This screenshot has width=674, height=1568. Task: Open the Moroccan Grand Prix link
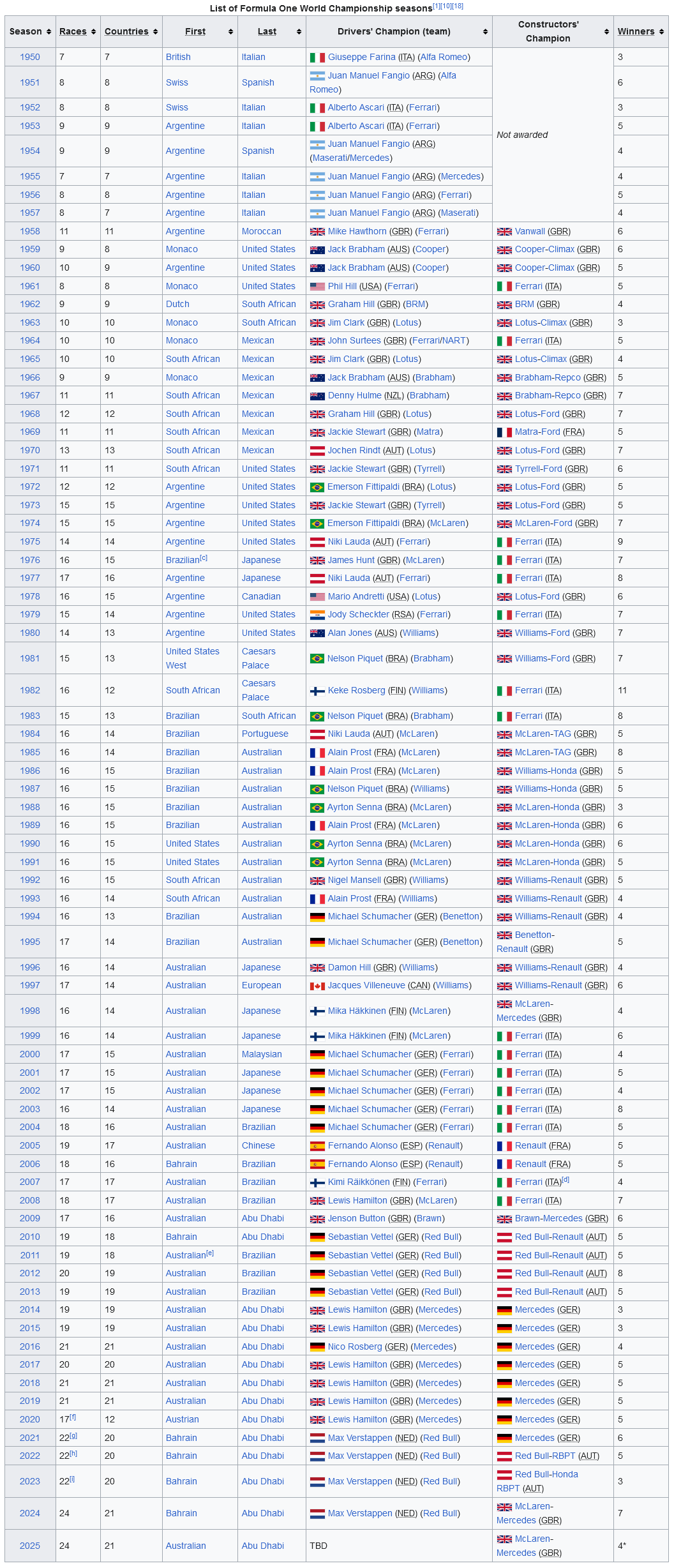[262, 231]
